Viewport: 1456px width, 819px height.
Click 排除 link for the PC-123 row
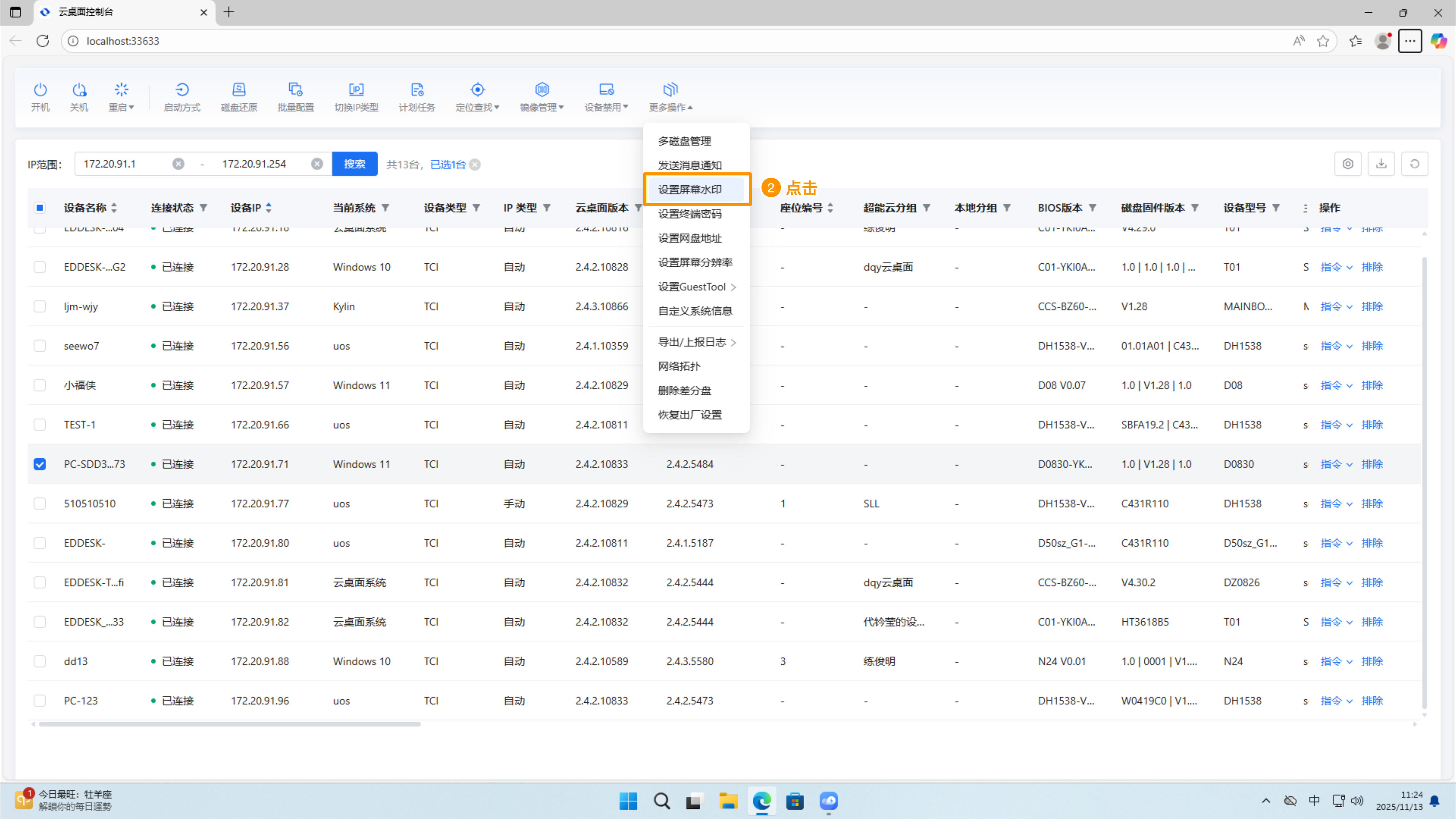(1372, 701)
